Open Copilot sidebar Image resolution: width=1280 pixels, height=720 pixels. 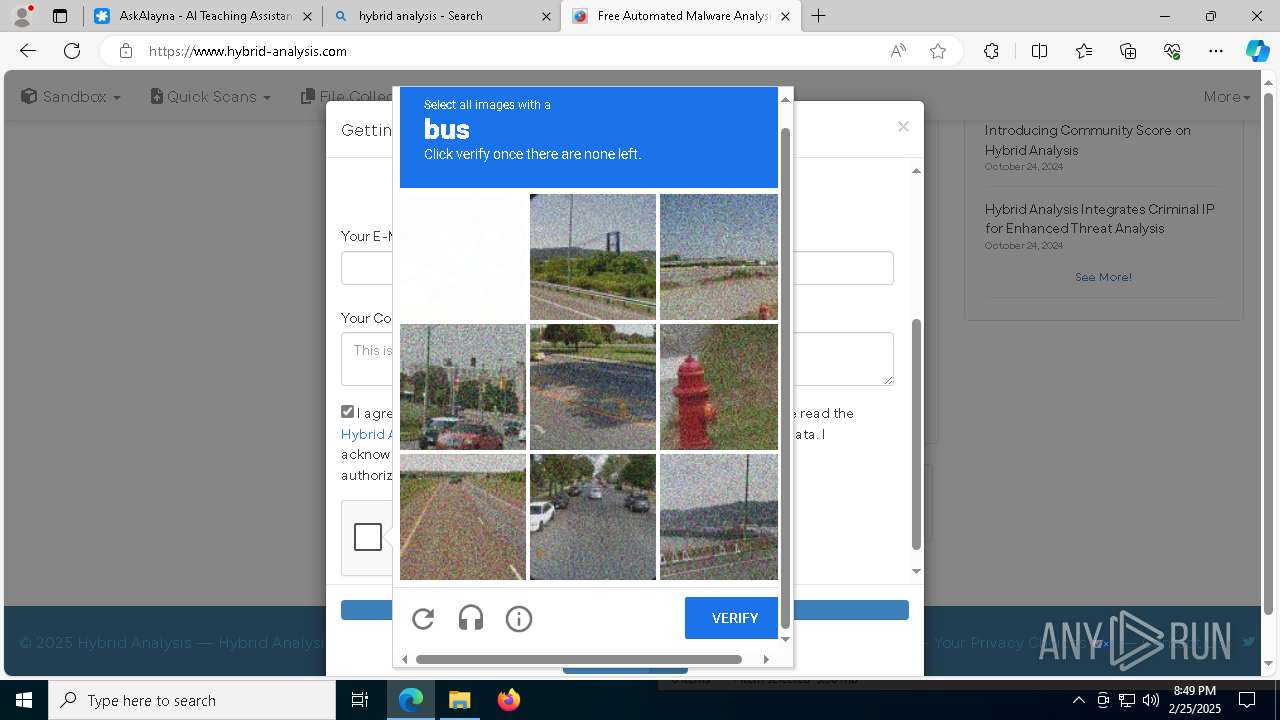point(1257,51)
